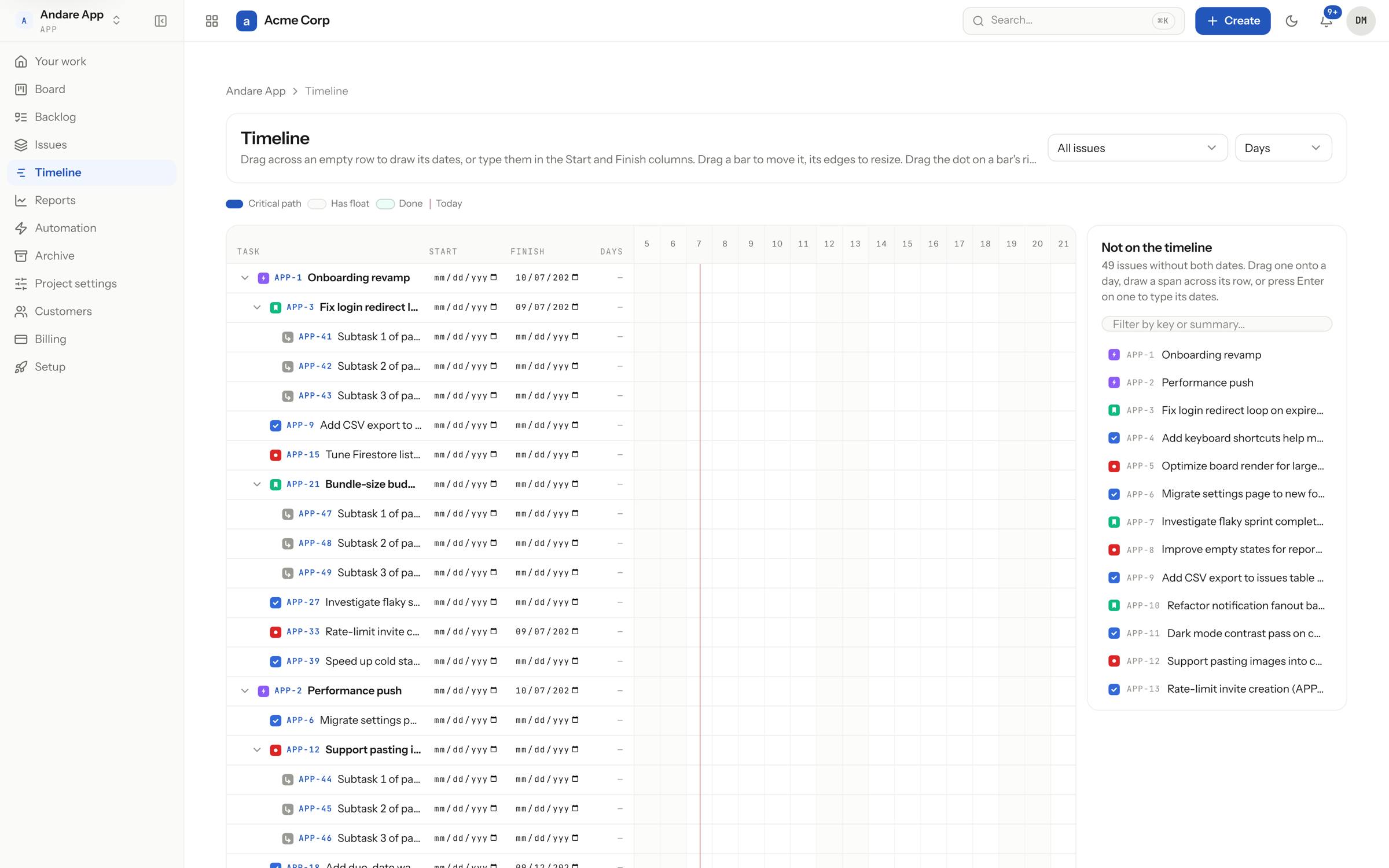Collapse the APP-21 Bundle-size group

click(x=257, y=484)
